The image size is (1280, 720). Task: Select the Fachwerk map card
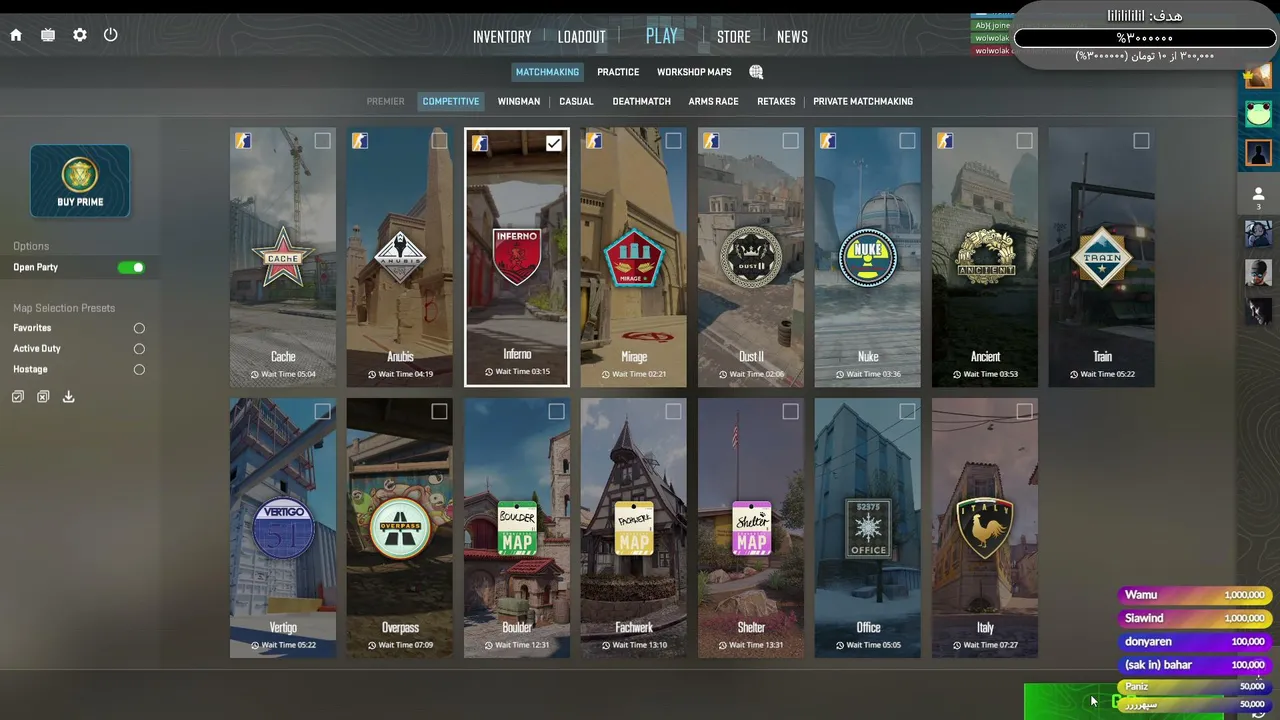click(634, 528)
